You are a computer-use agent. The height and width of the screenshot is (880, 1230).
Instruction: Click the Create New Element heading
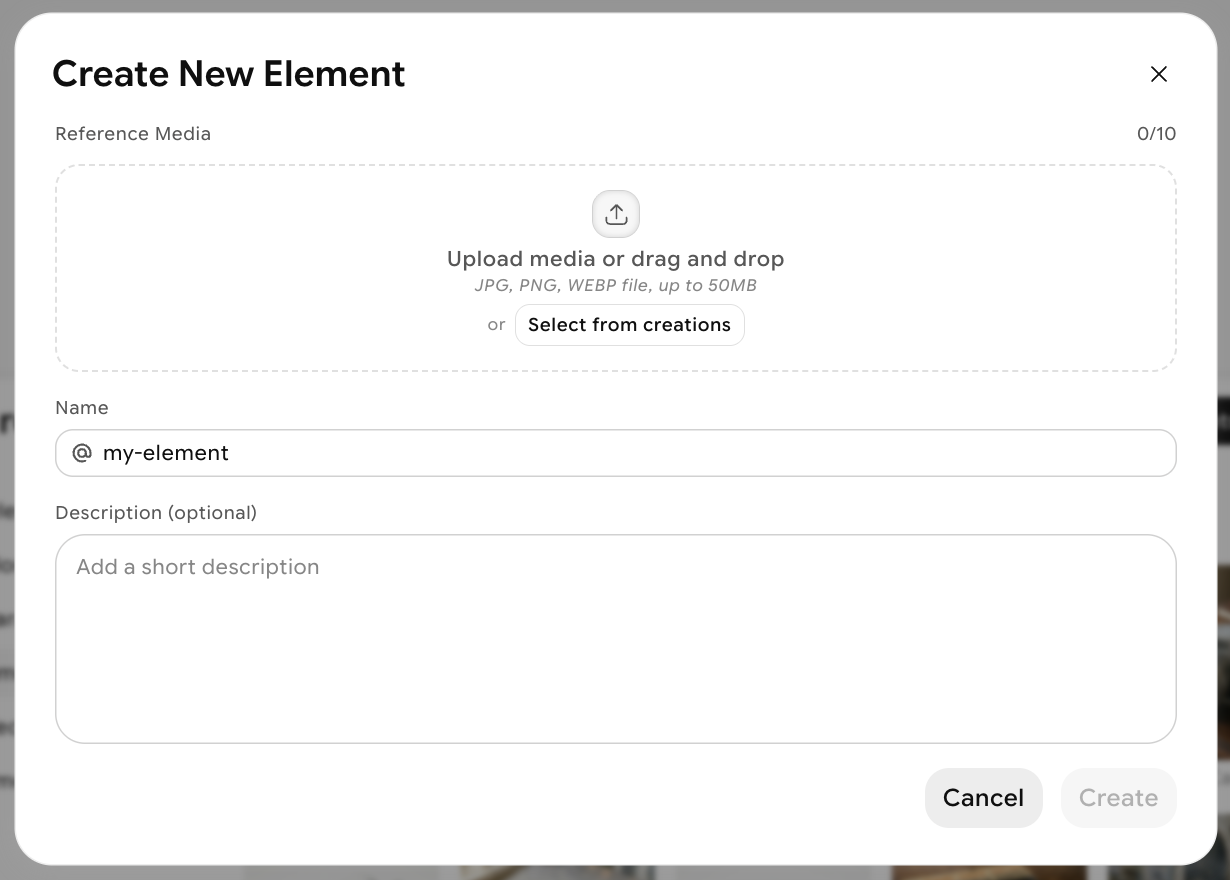(x=229, y=74)
